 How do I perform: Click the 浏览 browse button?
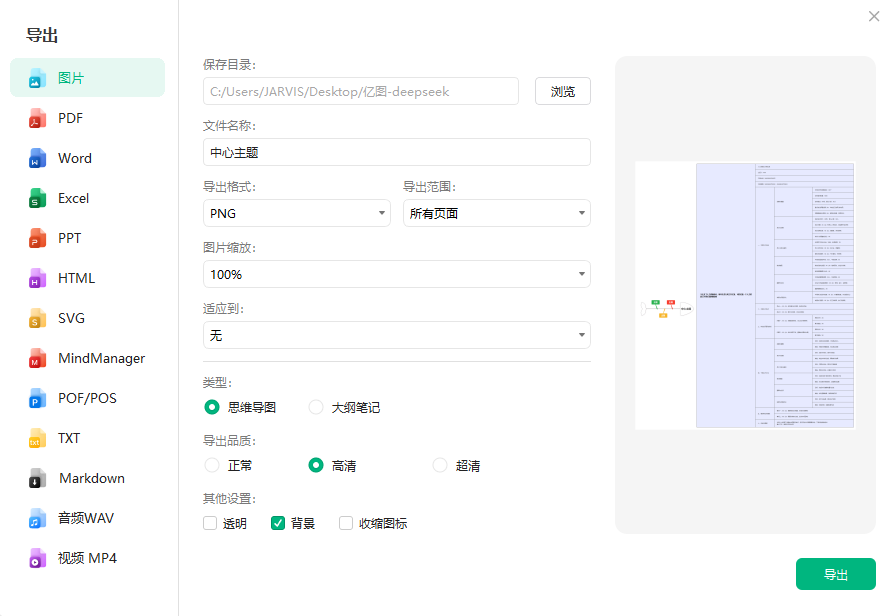562,90
